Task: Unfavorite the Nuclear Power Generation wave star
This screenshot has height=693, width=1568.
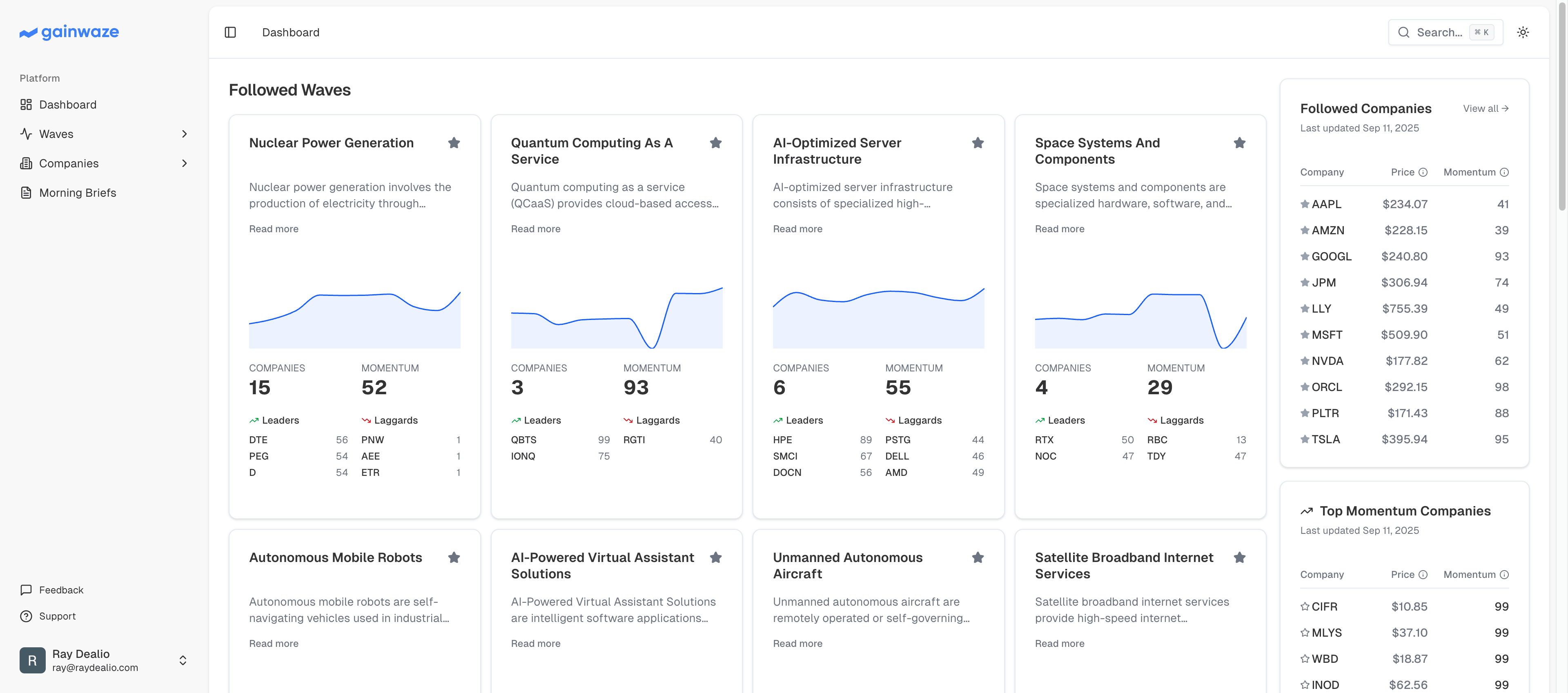Action: click(x=454, y=142)
